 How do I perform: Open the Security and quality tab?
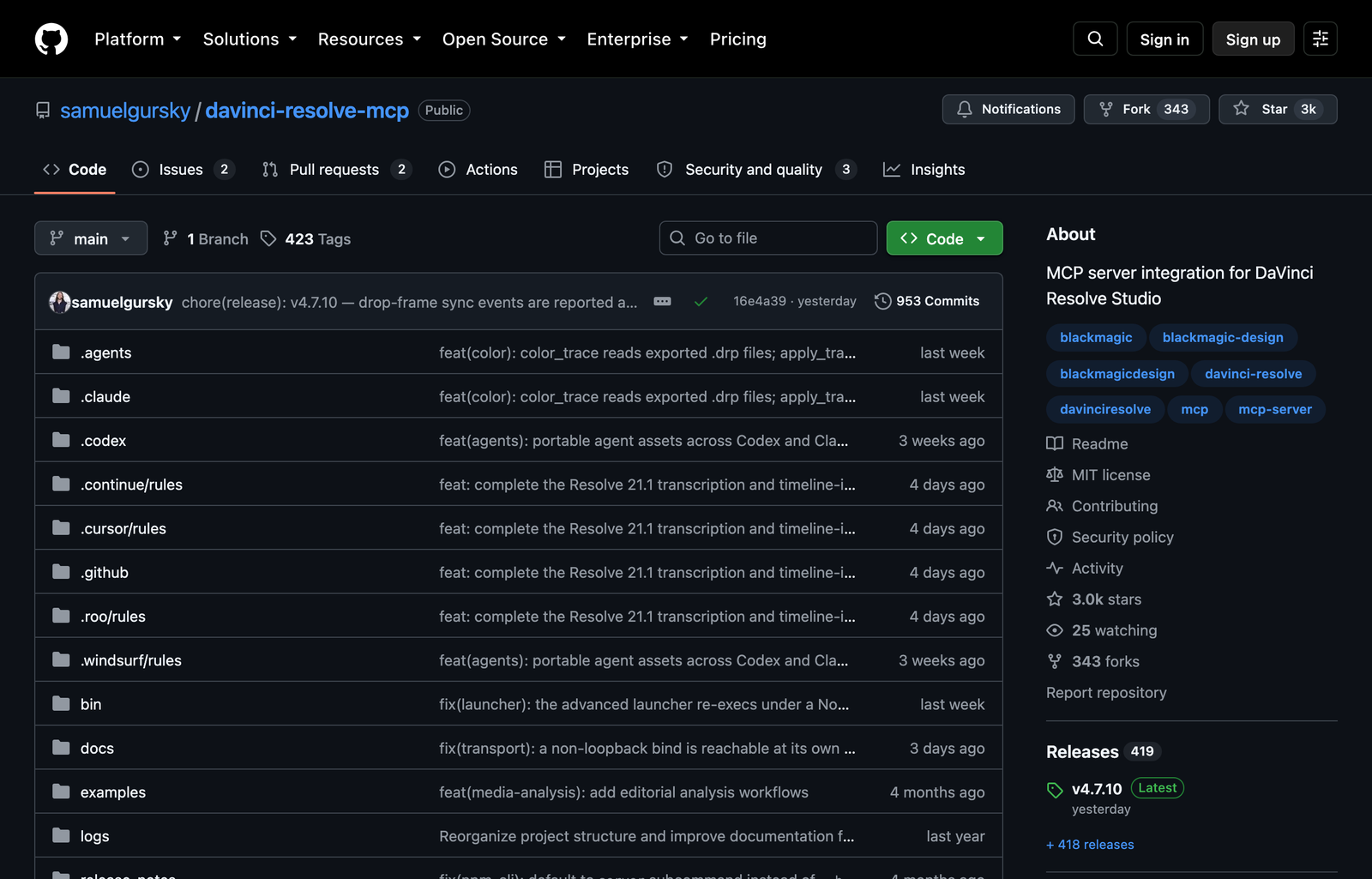tap(755, 170)
